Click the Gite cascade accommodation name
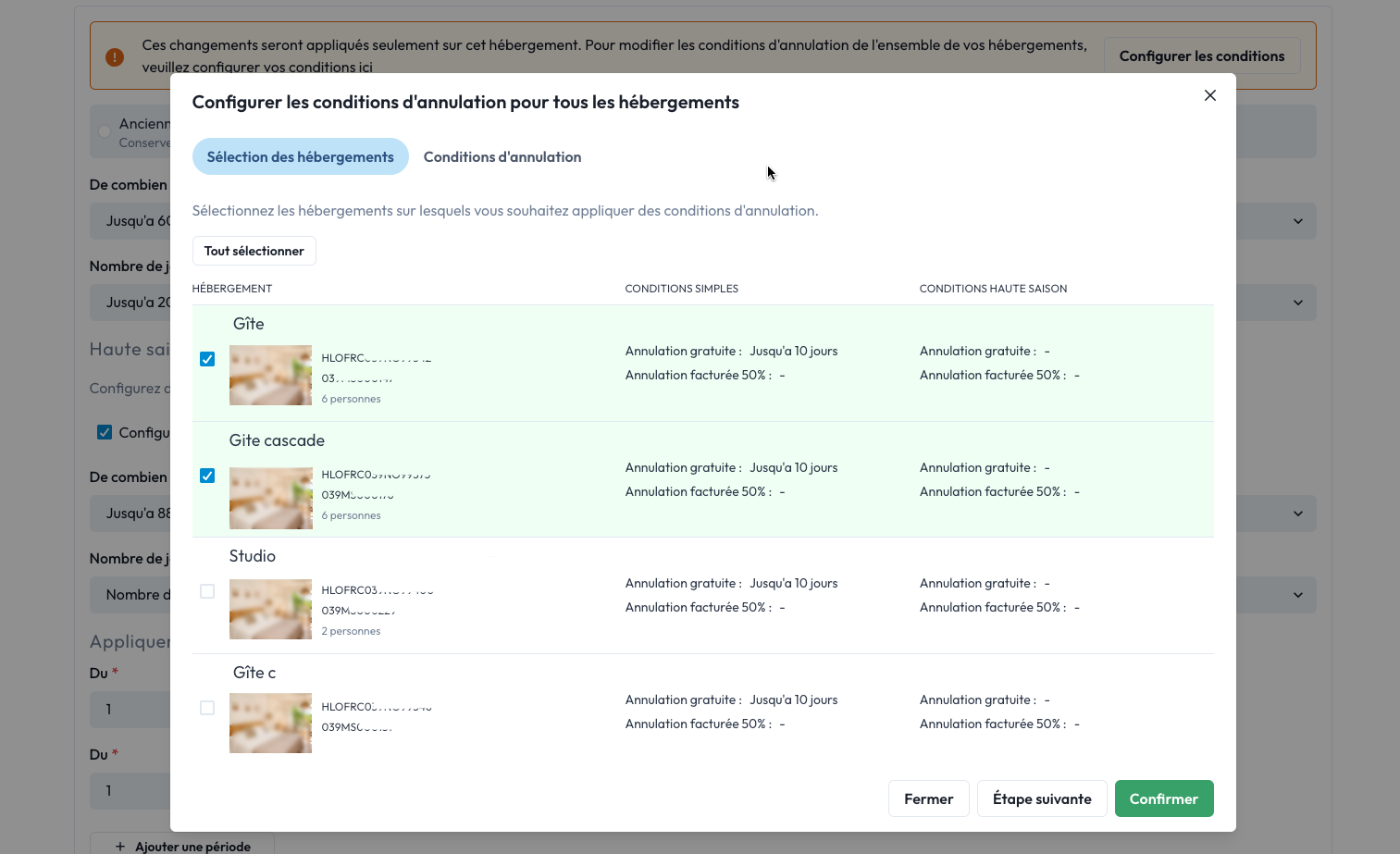Viewport: 1400px width, 854px height. click(x=277, y=440)
